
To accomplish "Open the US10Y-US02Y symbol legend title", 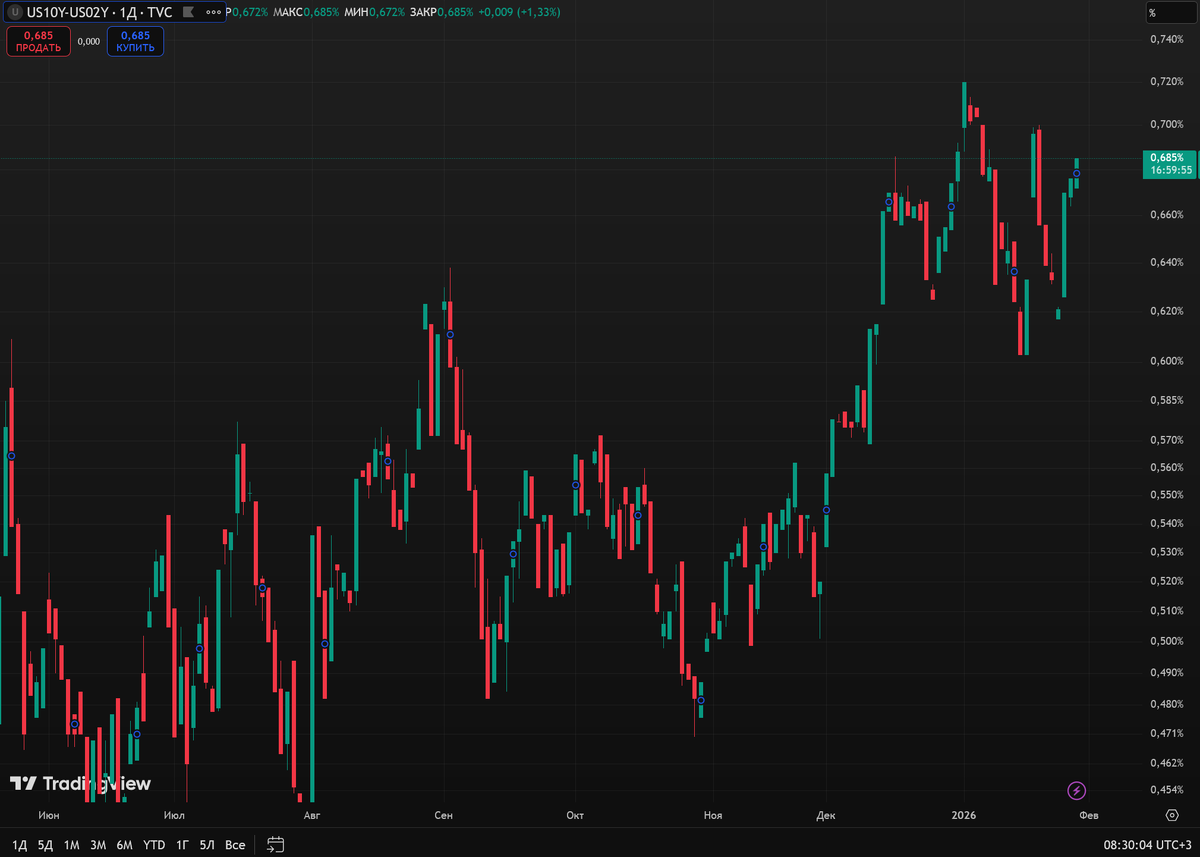I will 99,13.
